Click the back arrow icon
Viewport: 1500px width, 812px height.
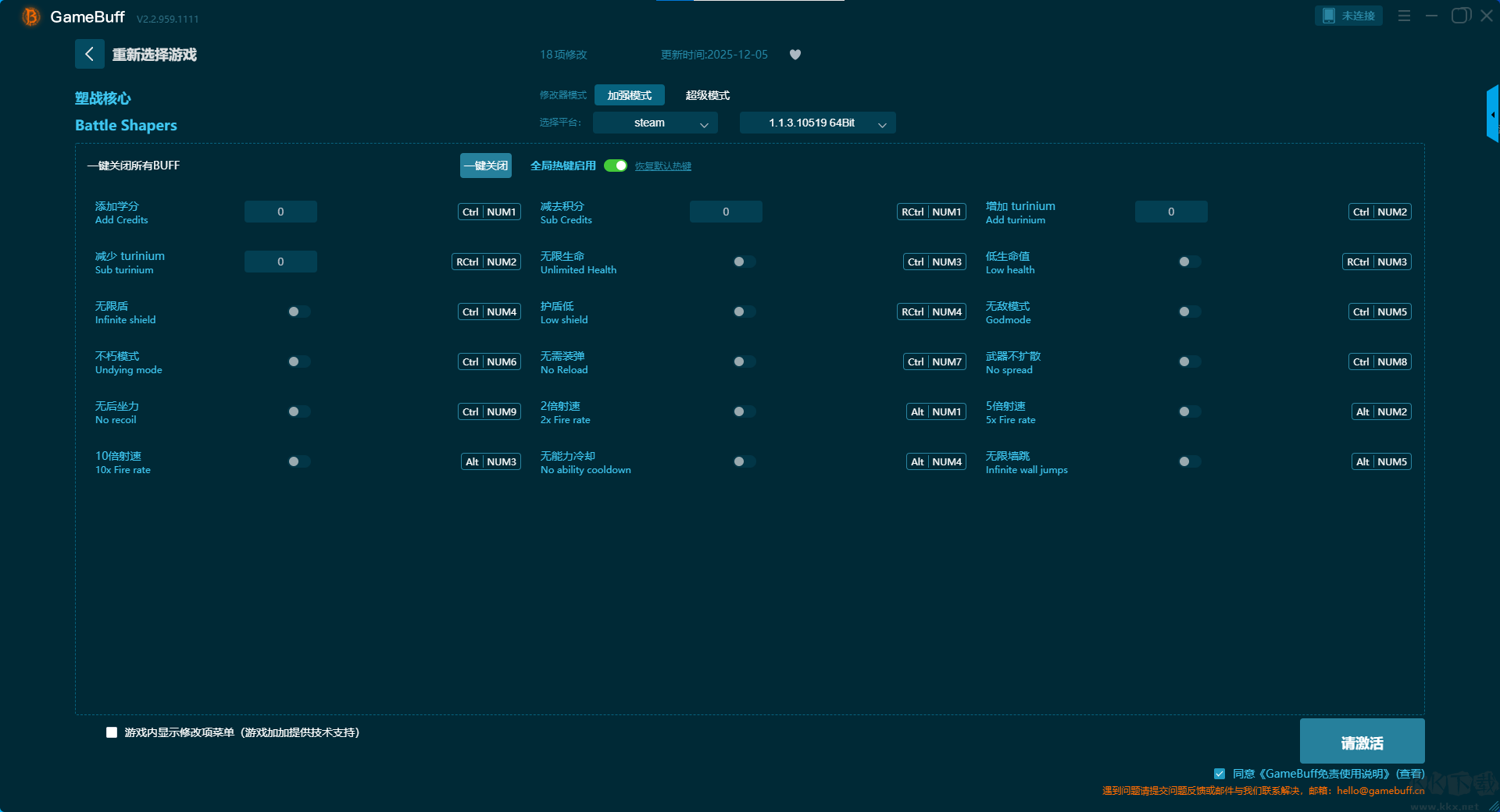pyautogui.click(x=89, y=54)
